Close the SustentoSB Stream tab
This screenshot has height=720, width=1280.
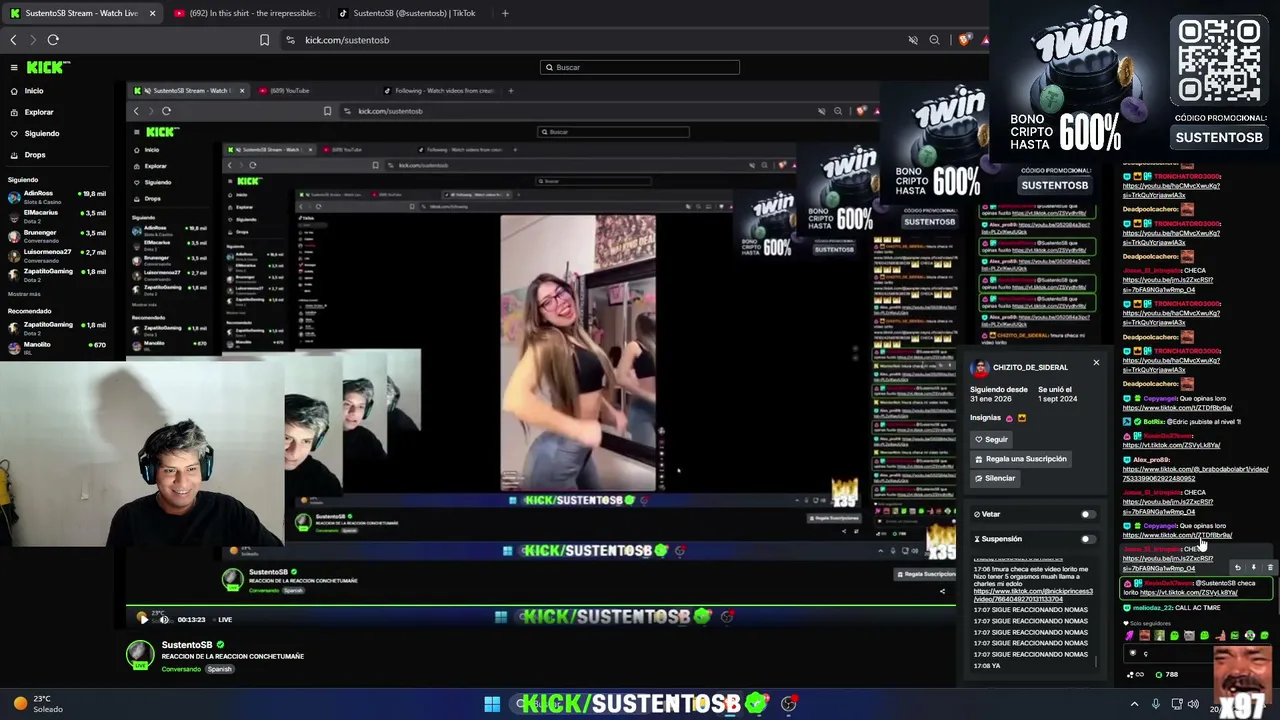tap(152, 13)
